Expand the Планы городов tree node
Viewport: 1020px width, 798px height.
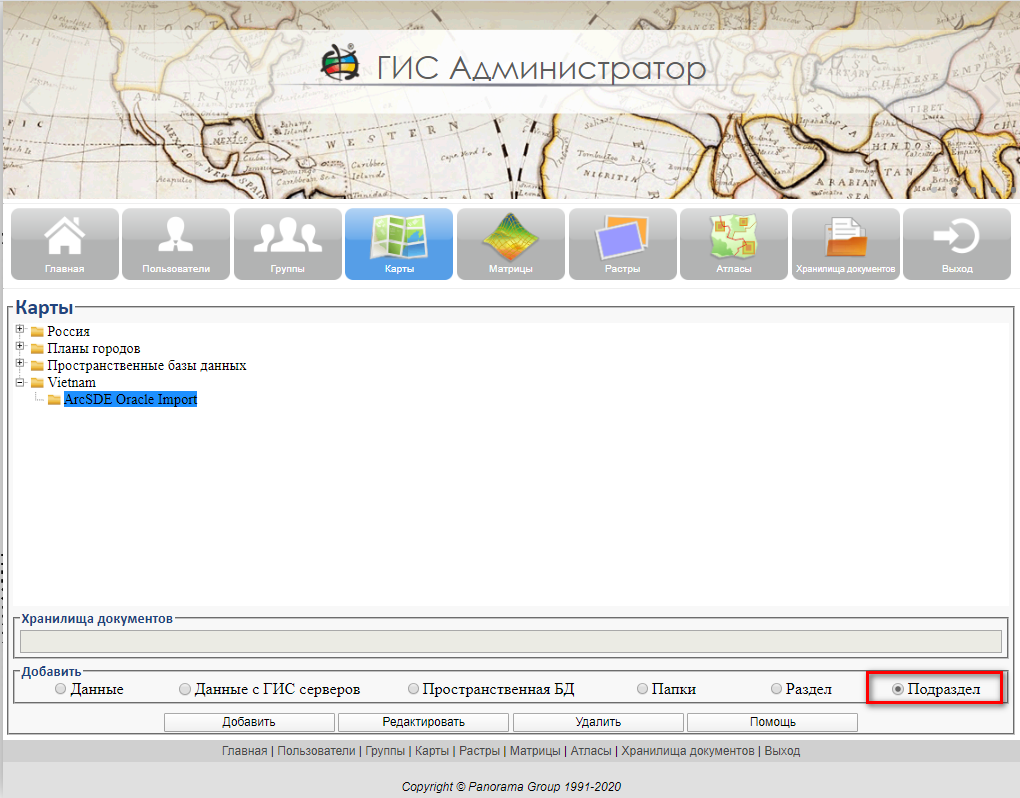20,347
